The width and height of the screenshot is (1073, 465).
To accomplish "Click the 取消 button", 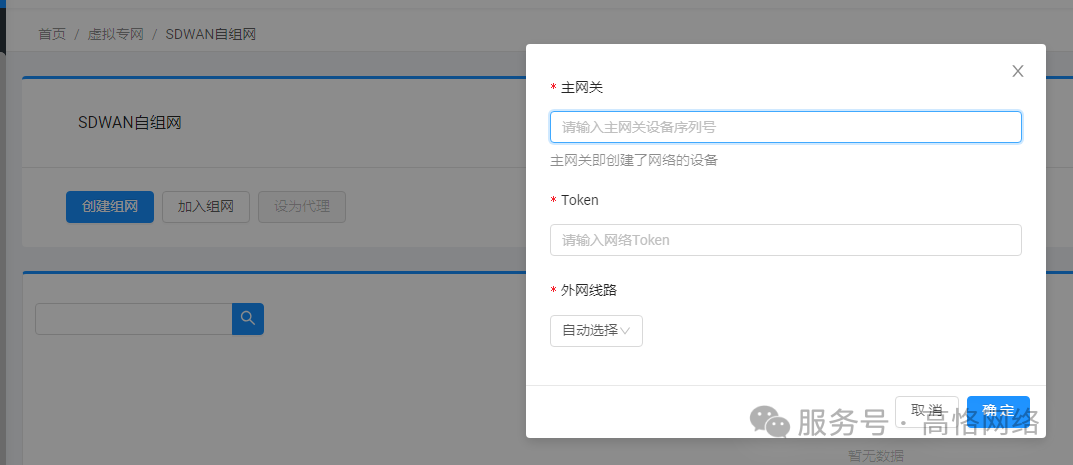I will point(927,410).
